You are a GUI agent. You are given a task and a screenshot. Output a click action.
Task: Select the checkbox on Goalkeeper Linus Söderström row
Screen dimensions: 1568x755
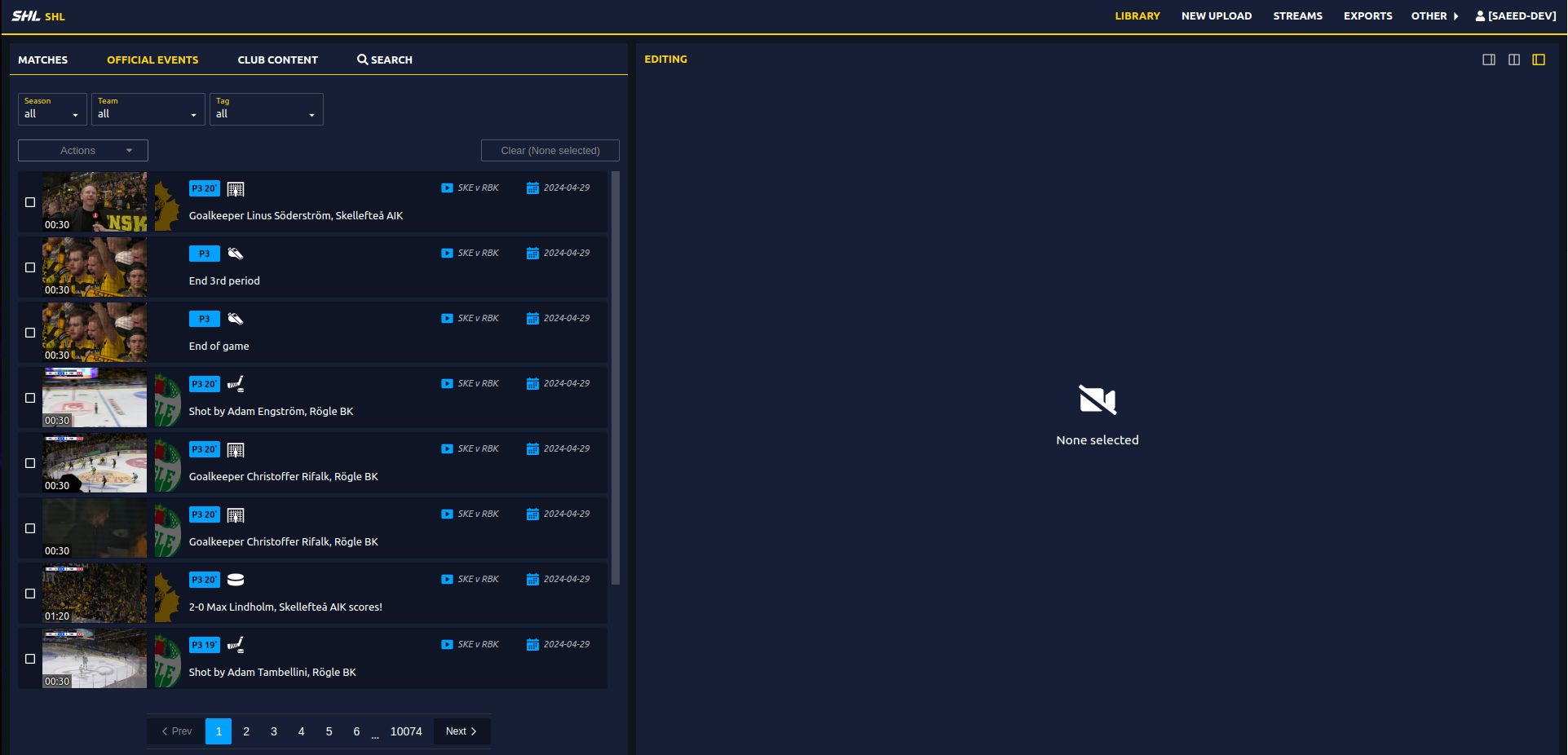(30, 202)
